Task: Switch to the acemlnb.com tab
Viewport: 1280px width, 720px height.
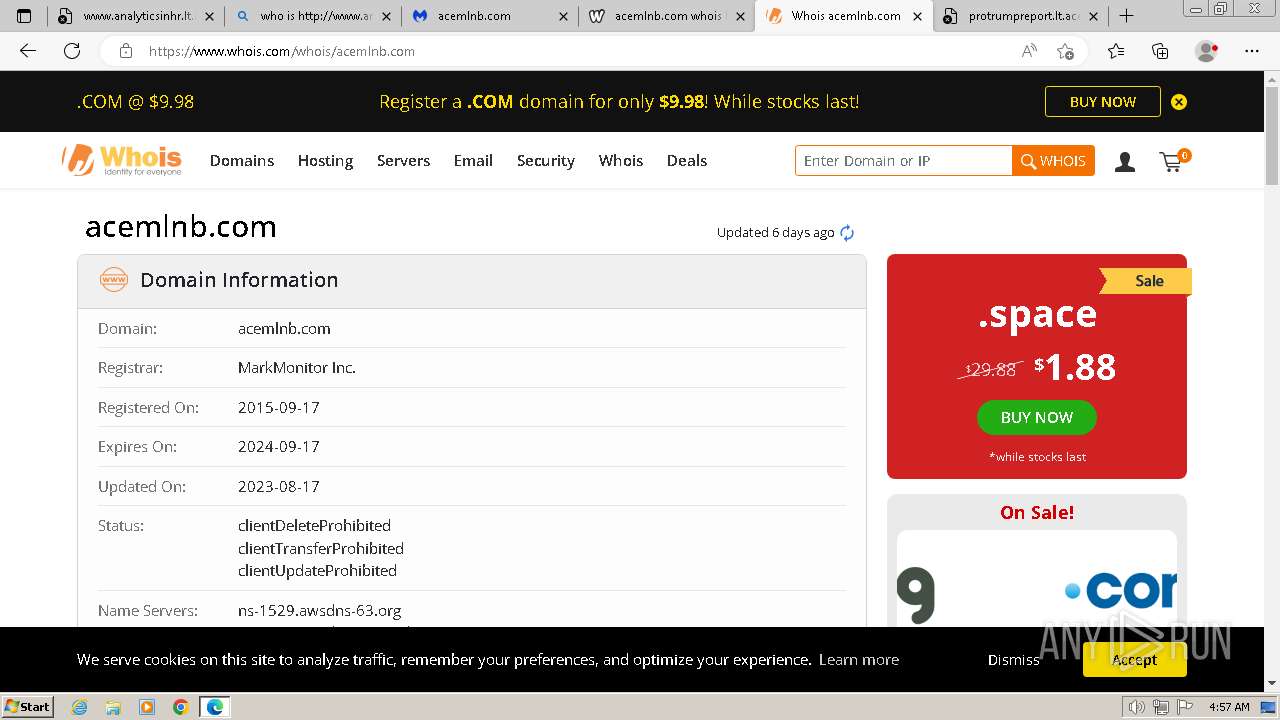Action: 490,16
